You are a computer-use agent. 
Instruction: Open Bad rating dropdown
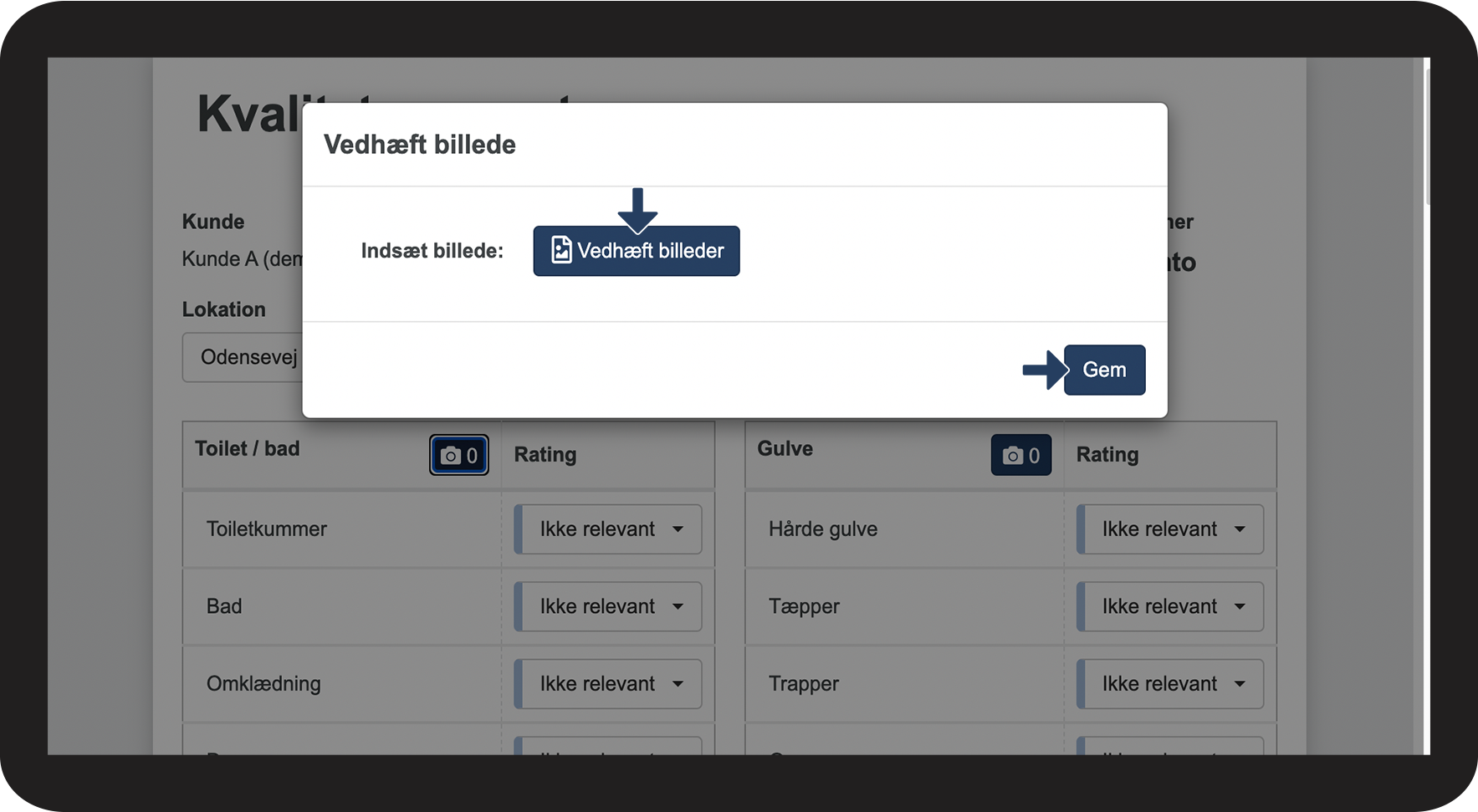pos(608,606)
